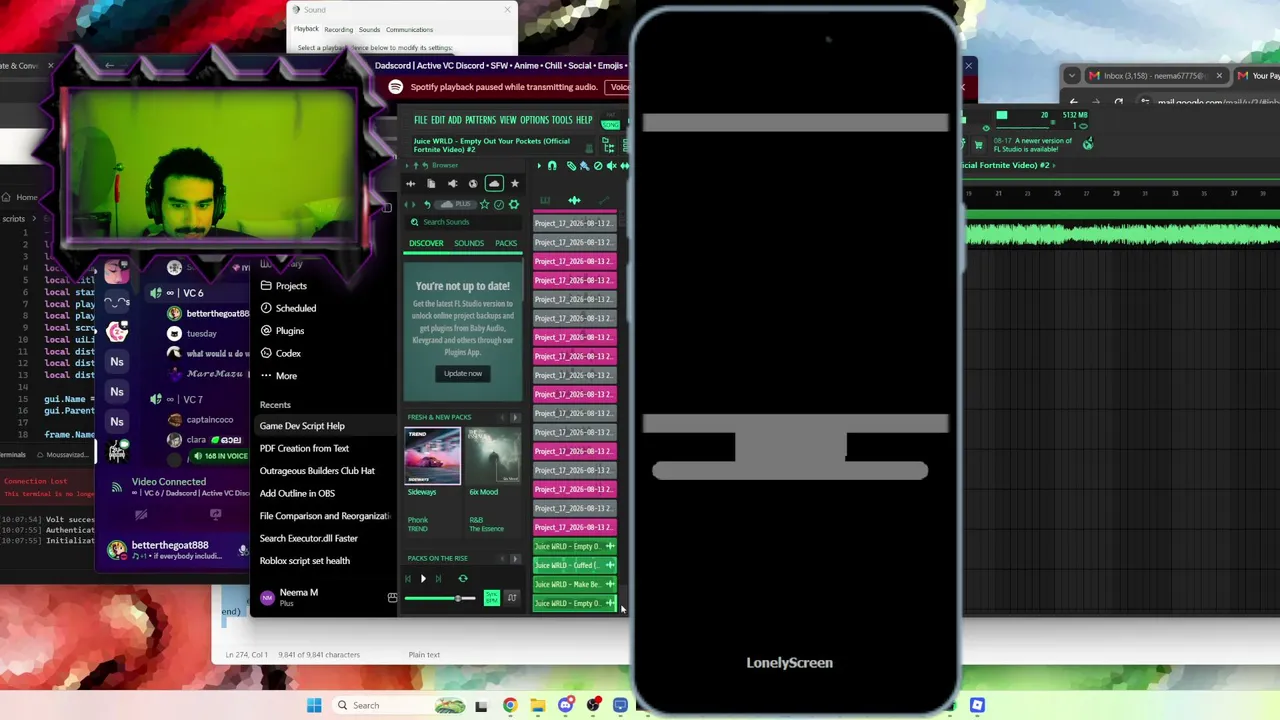Open the starred favorites browser tab

tap(515, 184)
